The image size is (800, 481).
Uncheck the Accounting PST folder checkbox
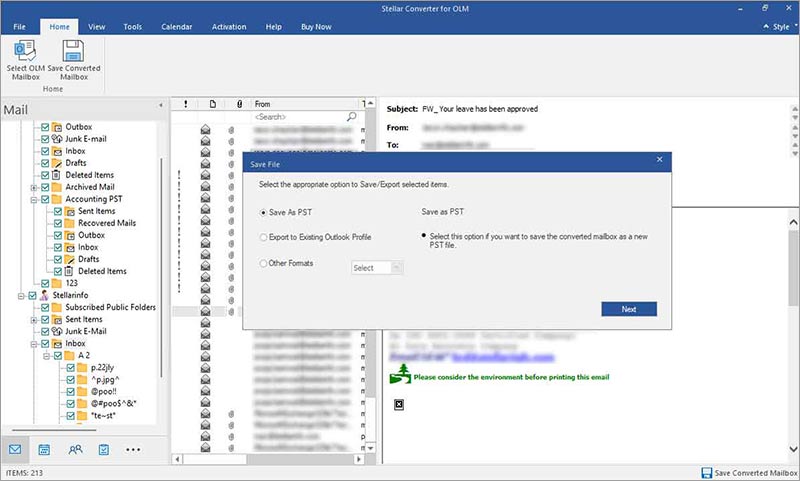pos(45,199)
